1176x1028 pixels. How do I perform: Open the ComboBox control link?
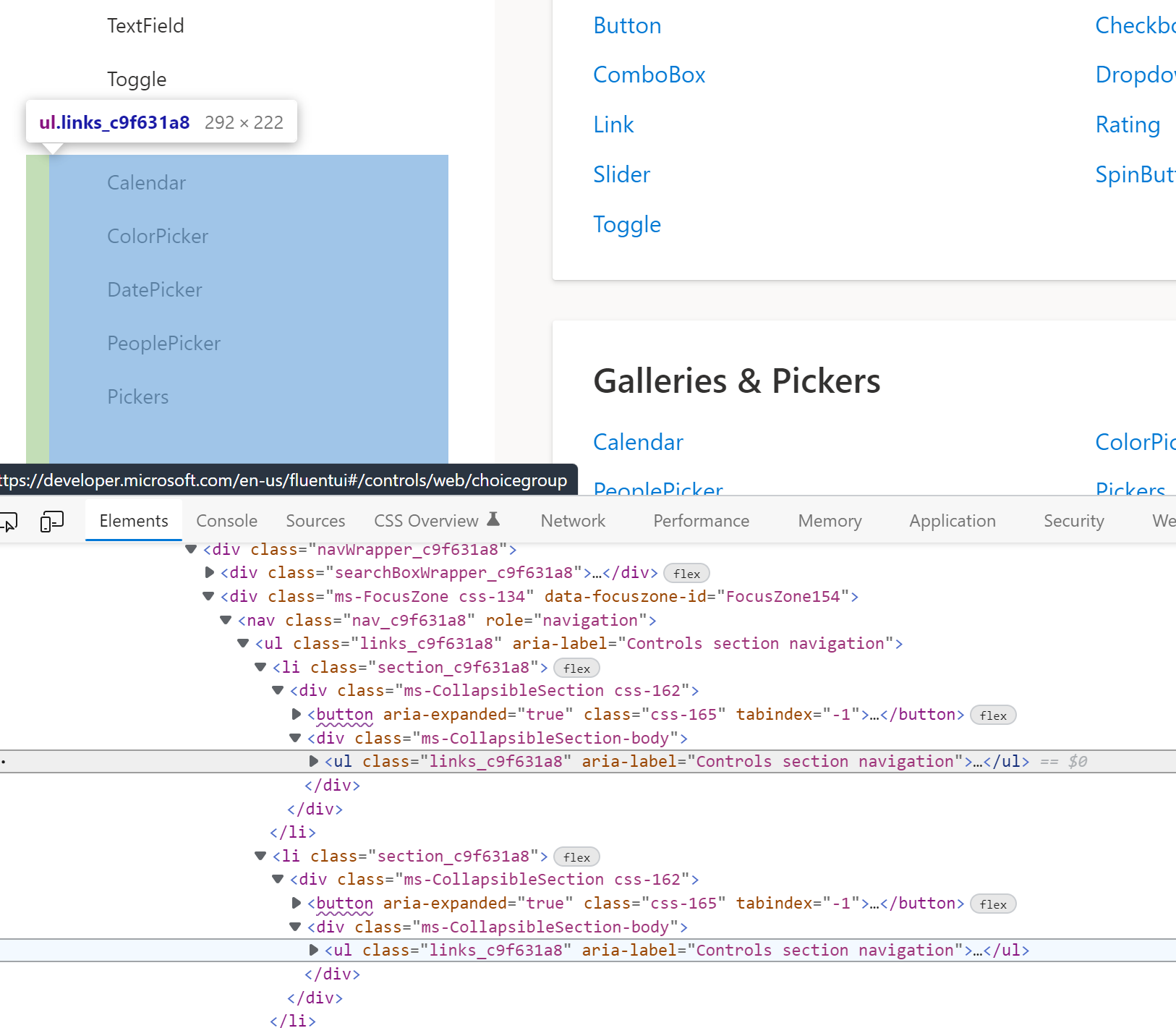(x=649, y=75)
